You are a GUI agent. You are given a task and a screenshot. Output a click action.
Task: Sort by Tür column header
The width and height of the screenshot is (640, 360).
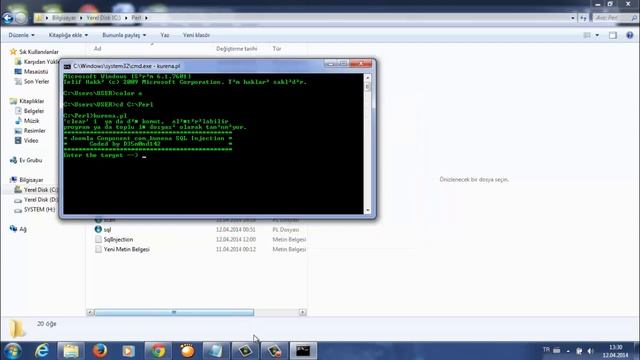[277, 49]
